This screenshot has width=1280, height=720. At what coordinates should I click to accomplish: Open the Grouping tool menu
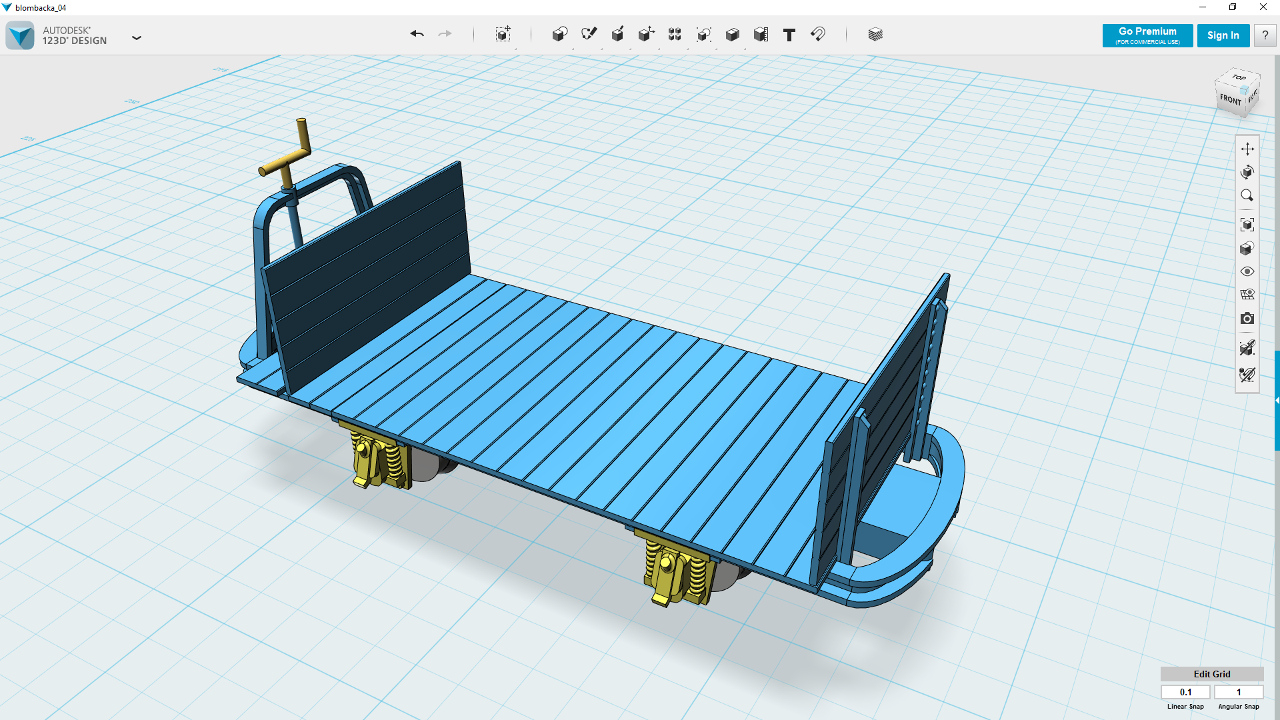[x=704, y=34]
